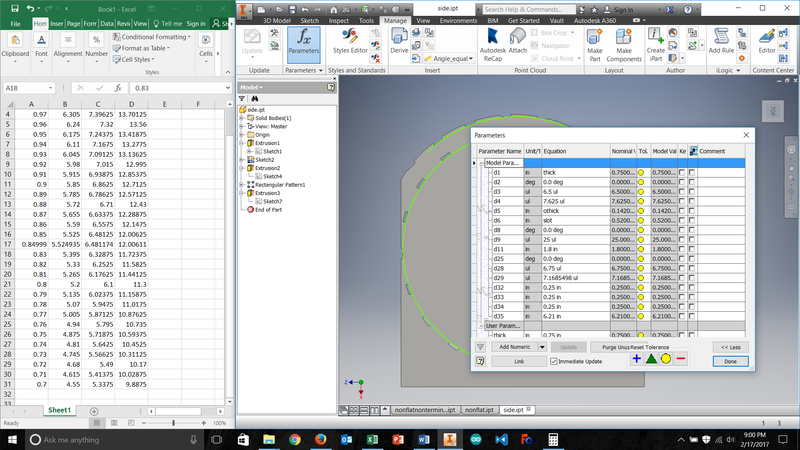
Task: Open the Styles Editor tool
Action: tap(349, 44)
